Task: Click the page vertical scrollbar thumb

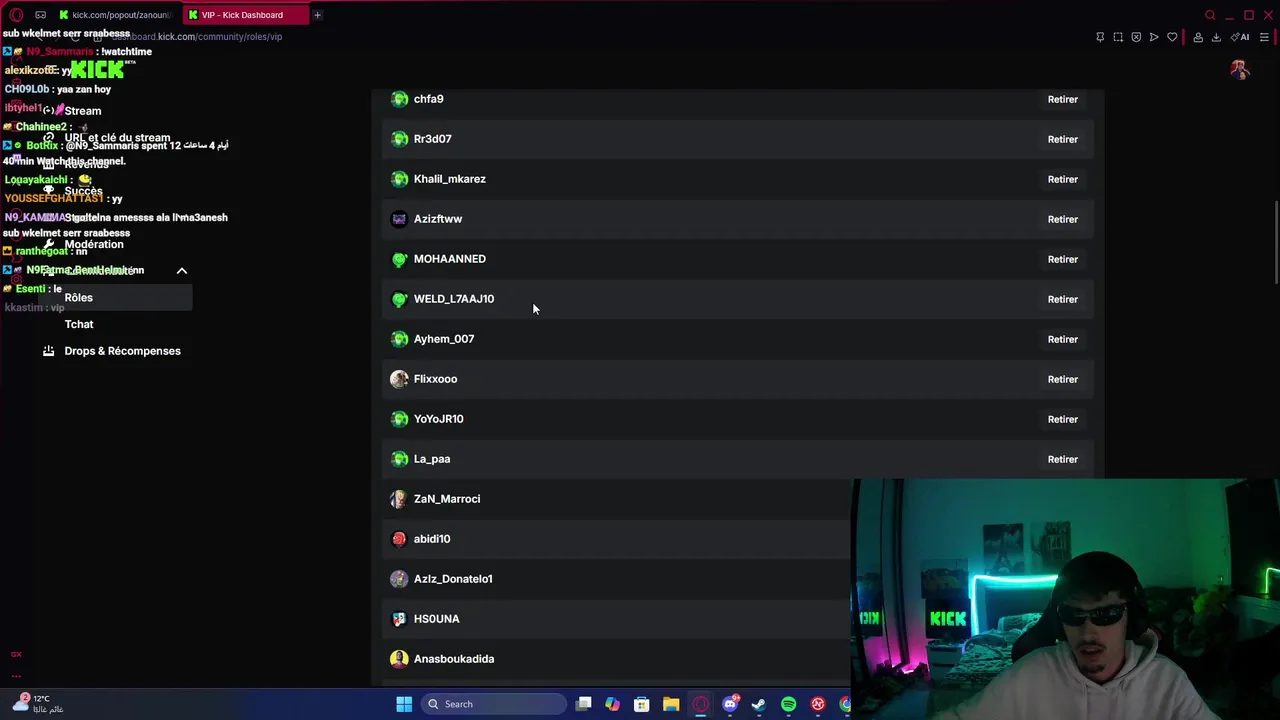Action: [1276, 242]
